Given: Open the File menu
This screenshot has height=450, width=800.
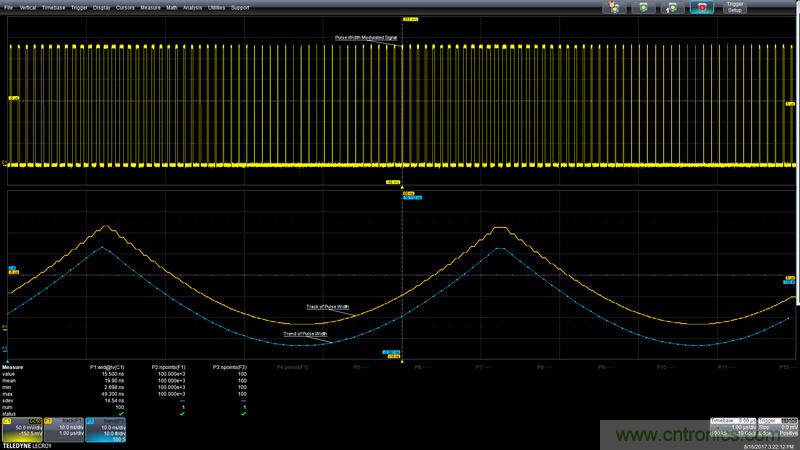Looking at the screenshot, I should click(x=8, y=6).
